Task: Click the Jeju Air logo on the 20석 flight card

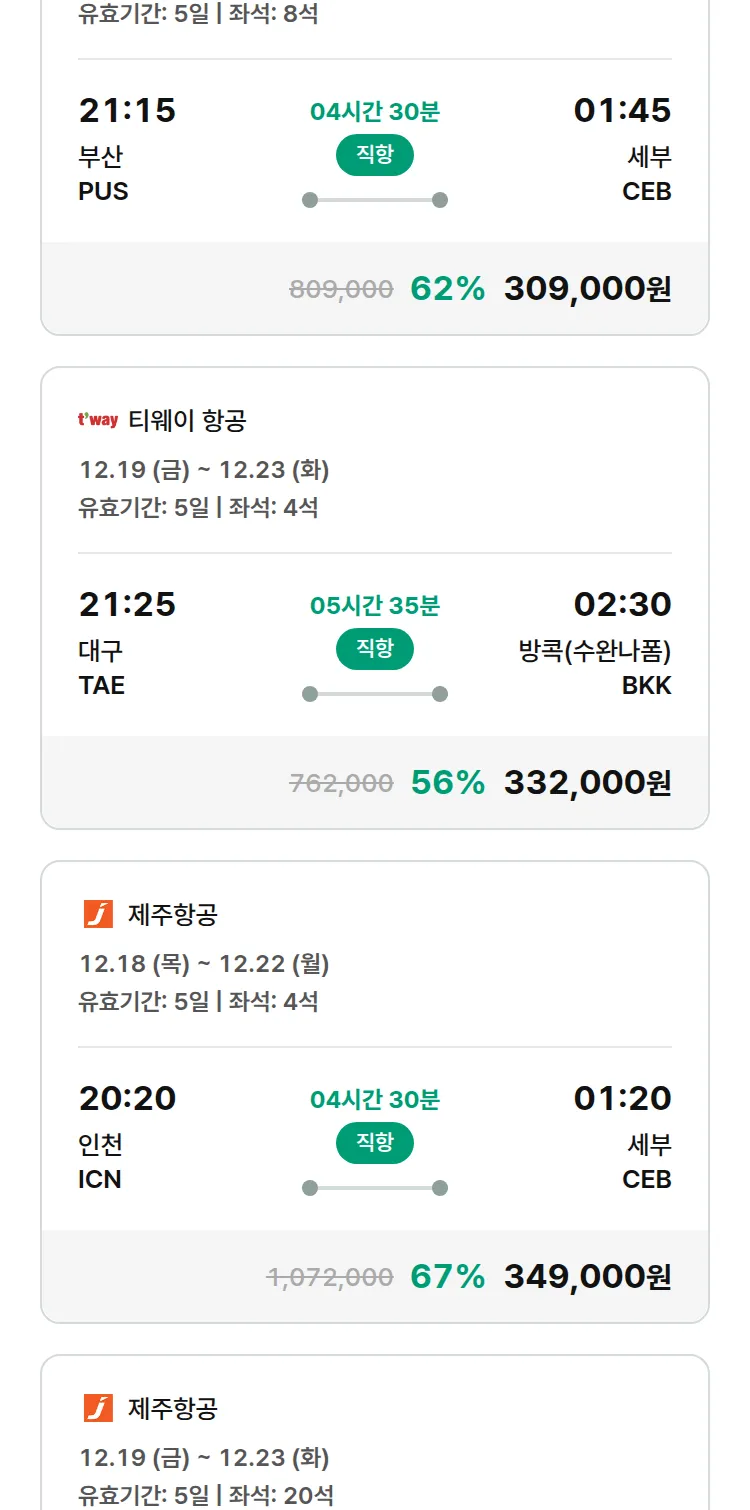Action: pos(98,1408)
